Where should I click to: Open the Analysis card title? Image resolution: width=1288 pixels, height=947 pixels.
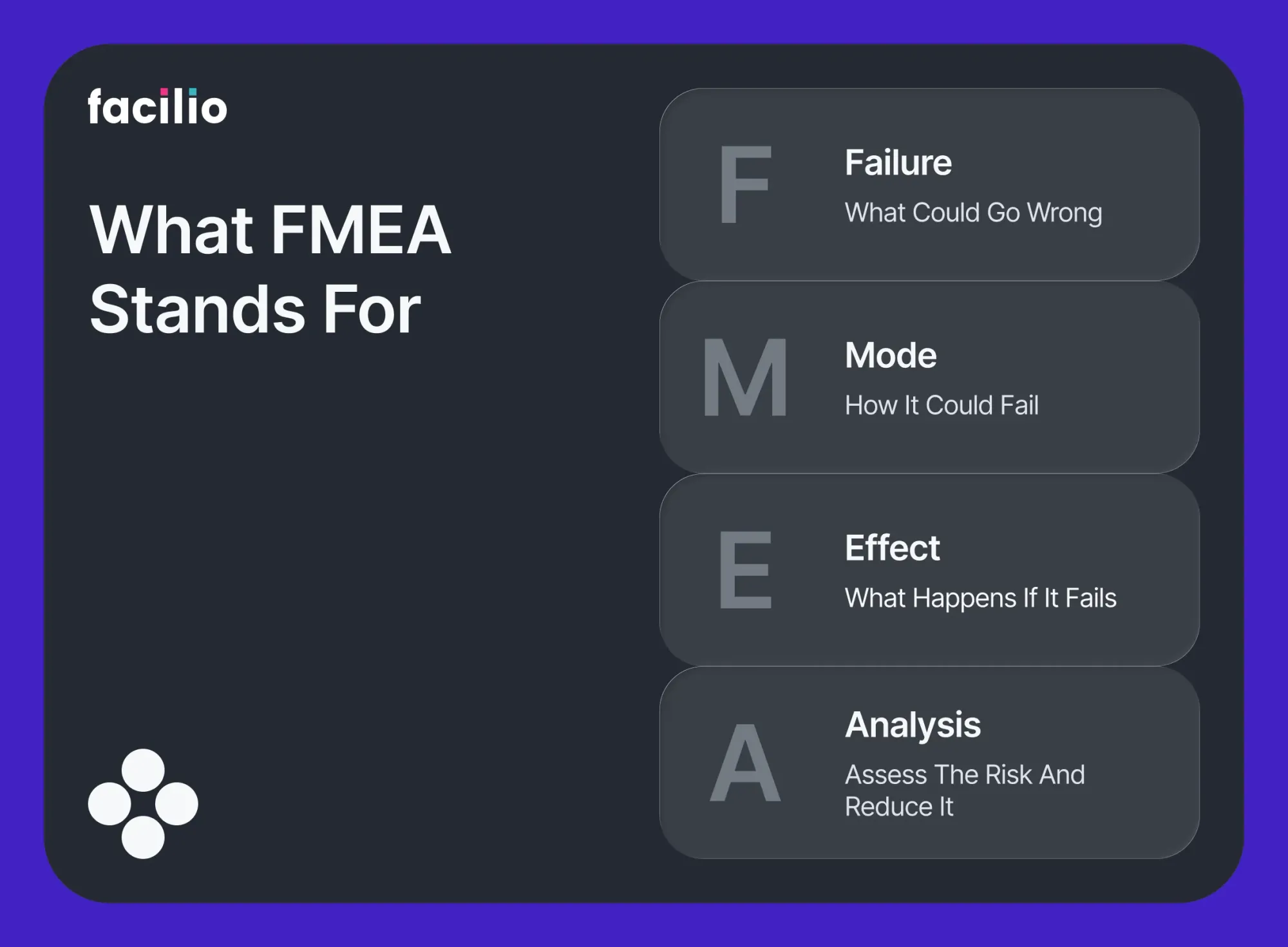pos(913,725)
